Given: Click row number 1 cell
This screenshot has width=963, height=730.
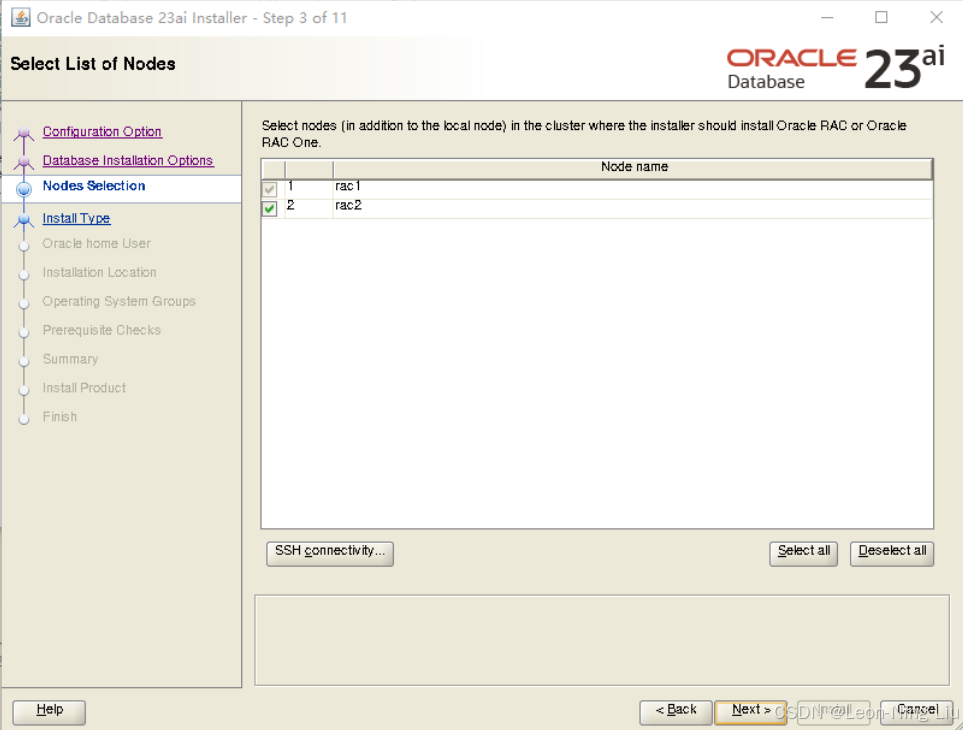Looking at the screenshot, I should [x=309, y=189].
